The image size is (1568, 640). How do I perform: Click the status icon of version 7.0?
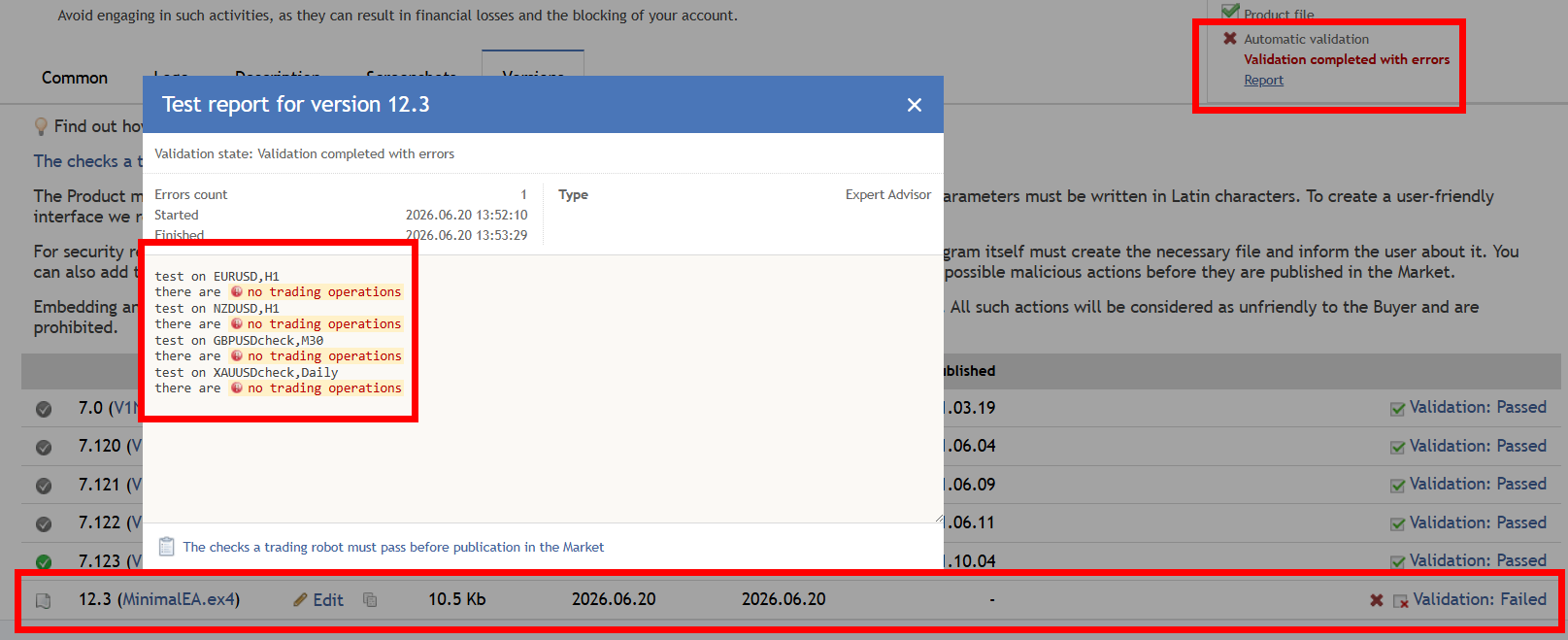pos(44,409)
